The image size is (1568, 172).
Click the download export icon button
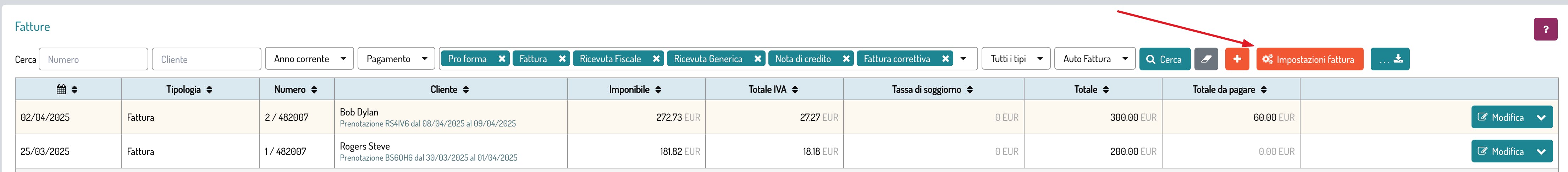click(1390, 59)
